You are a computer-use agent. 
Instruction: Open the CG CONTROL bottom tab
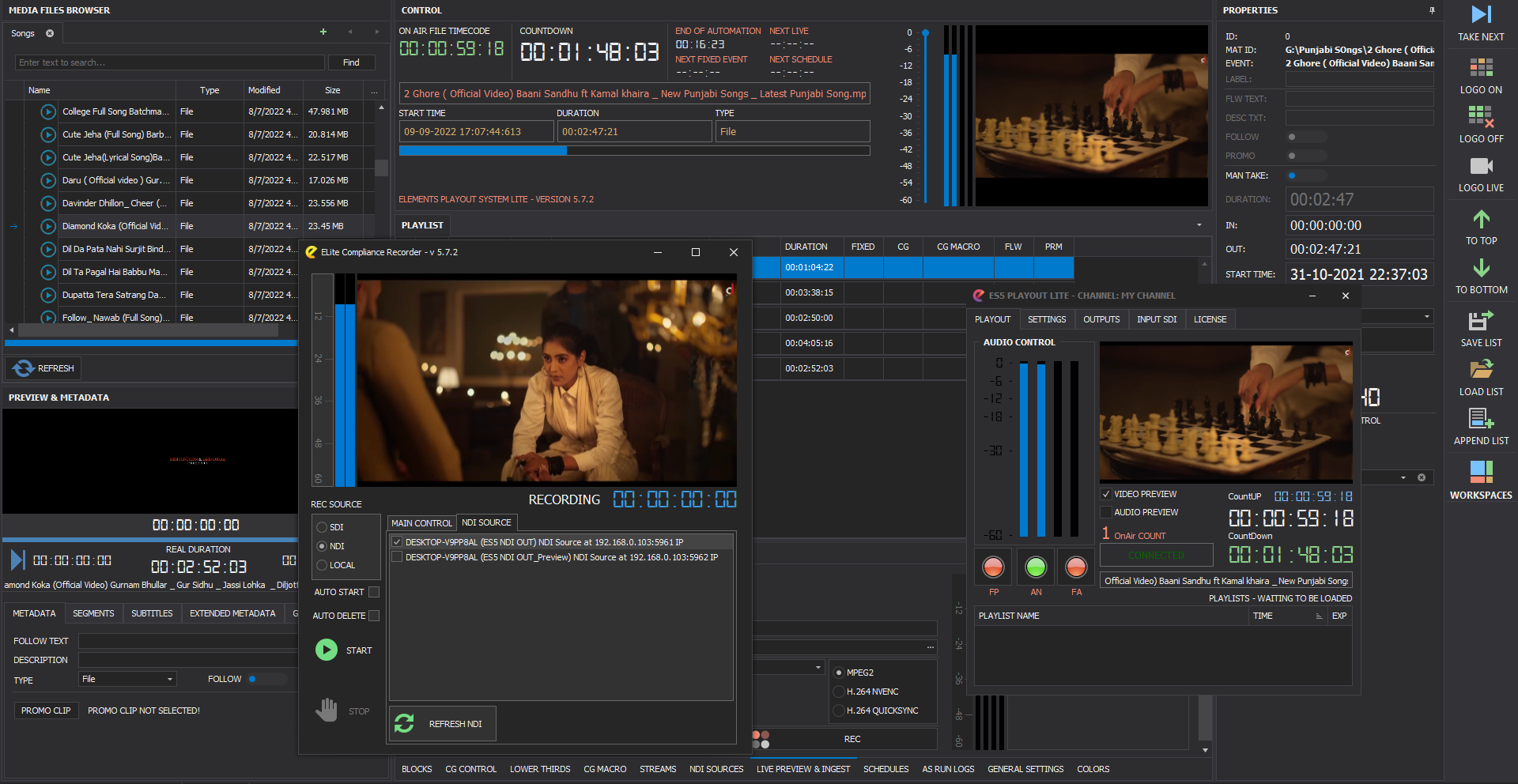click(x=471, y=769)
